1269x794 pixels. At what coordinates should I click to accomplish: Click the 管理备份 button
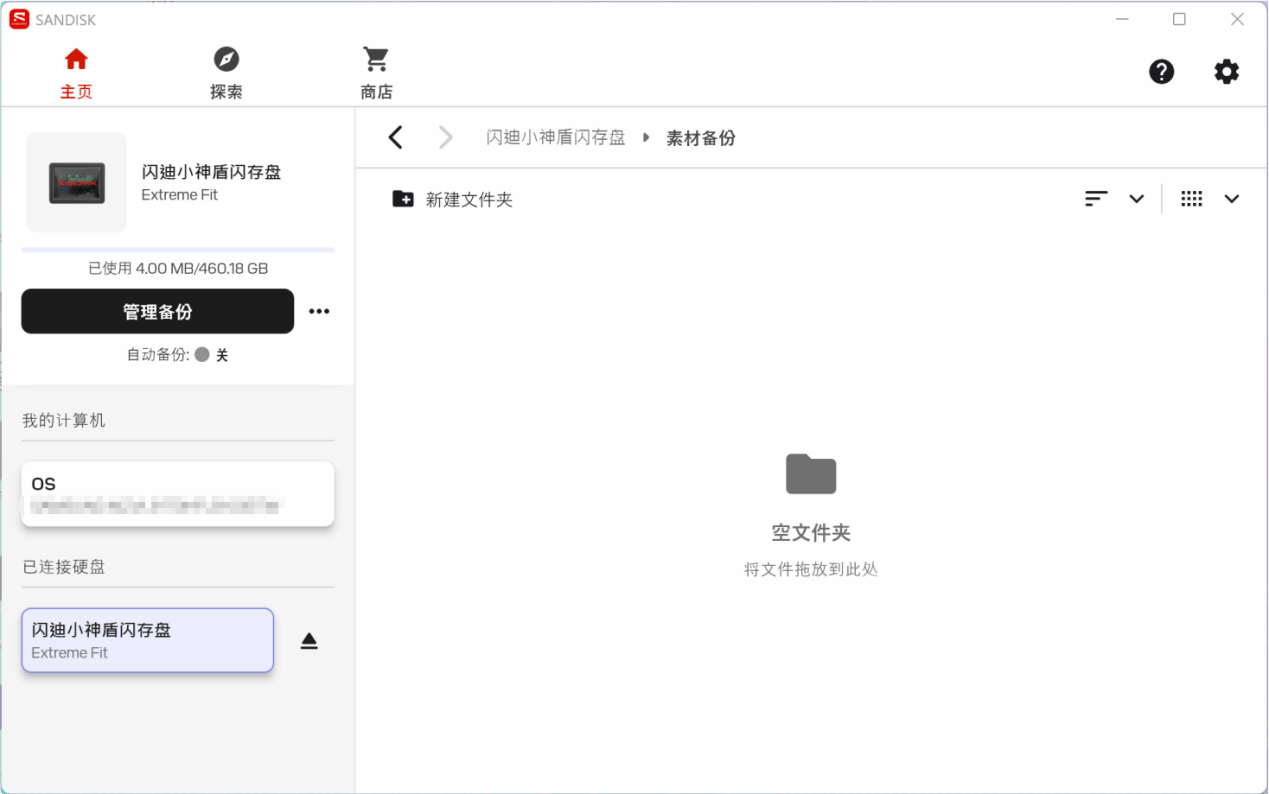pos(158,311)
